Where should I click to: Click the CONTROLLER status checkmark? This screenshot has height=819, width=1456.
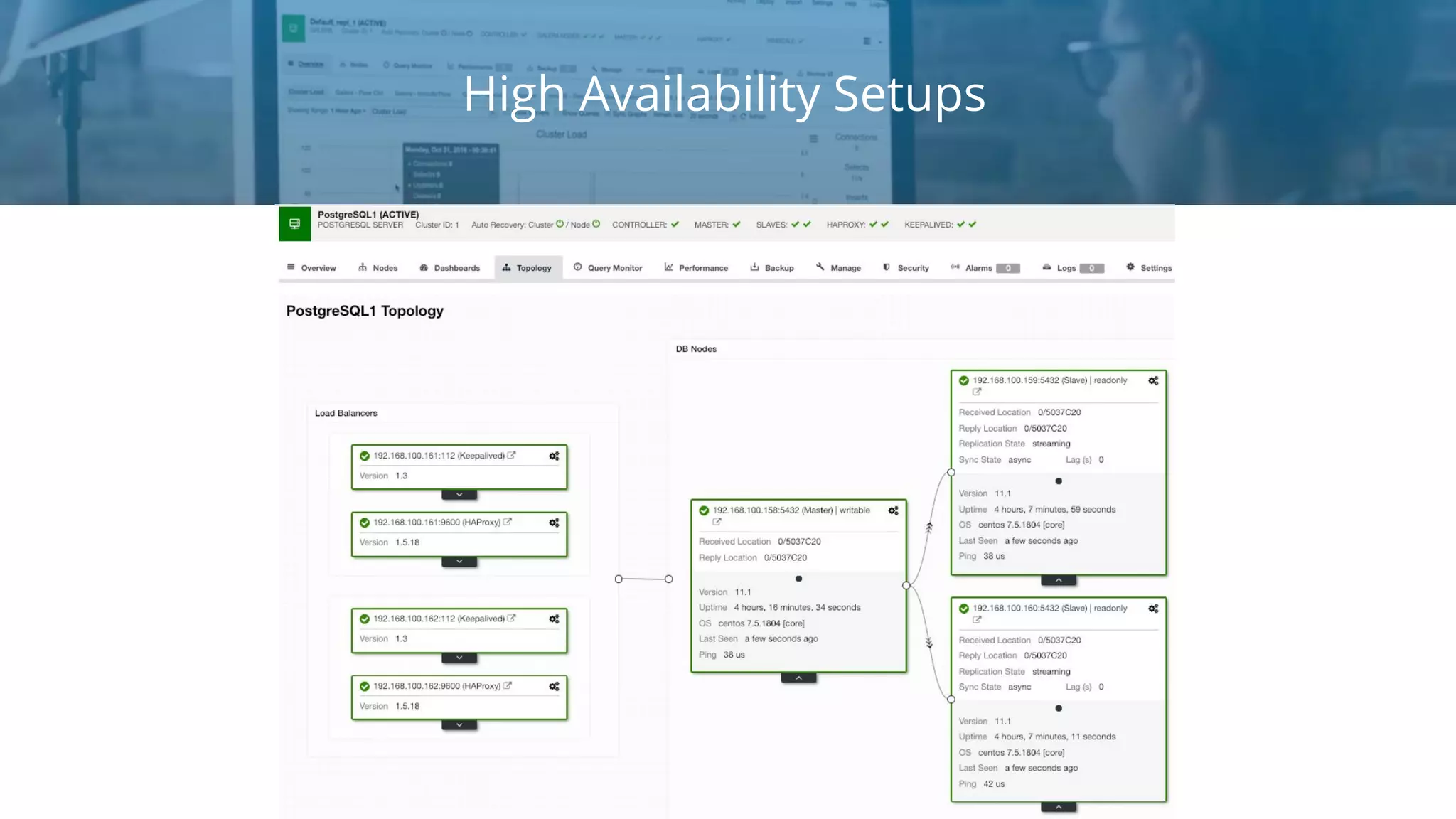click(675, 225)
